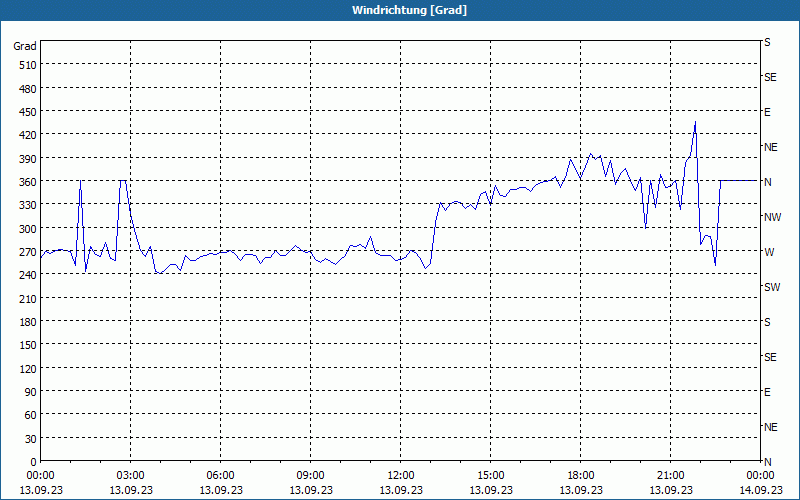The width and height of the screenshot is (800, 500).
Task: Click the NW compass label
Action: pyautogui.click(x=772, y=217)
